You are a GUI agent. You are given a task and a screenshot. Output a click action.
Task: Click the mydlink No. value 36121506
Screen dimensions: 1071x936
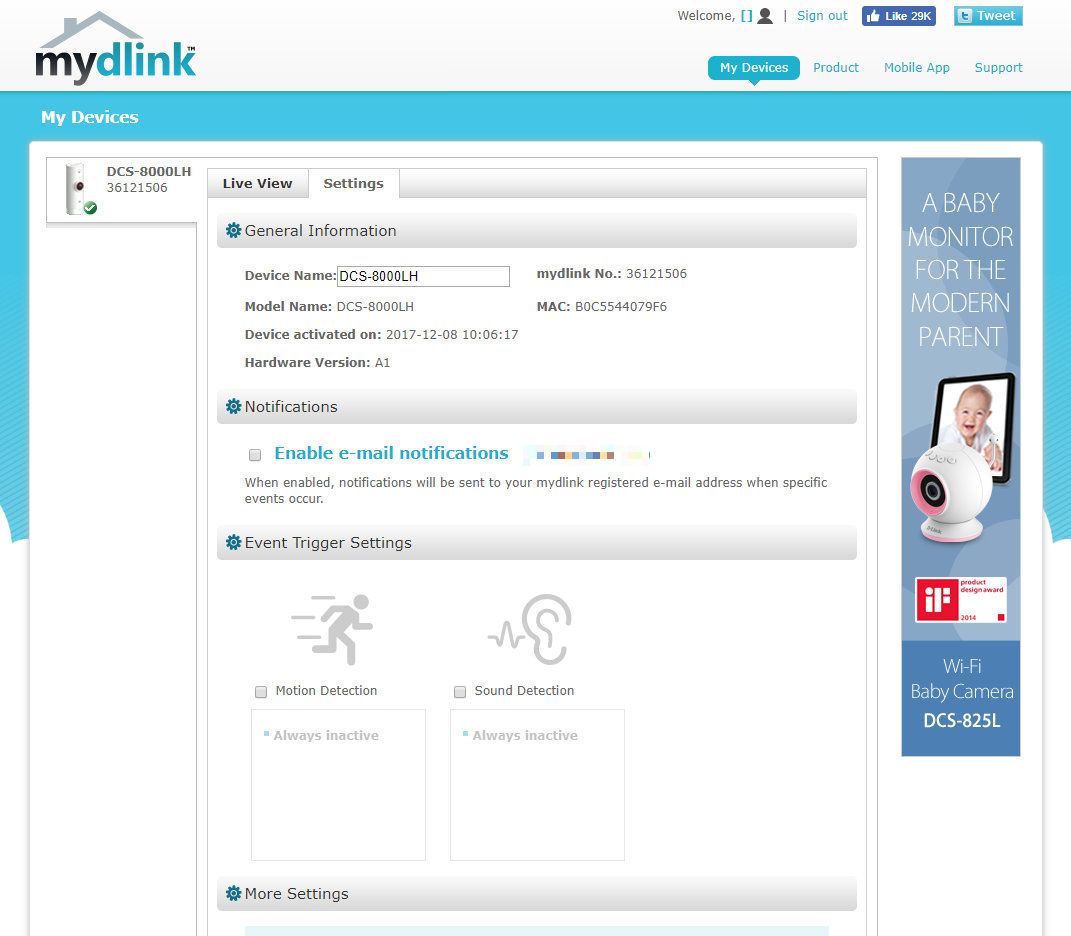tap(656, 274)
